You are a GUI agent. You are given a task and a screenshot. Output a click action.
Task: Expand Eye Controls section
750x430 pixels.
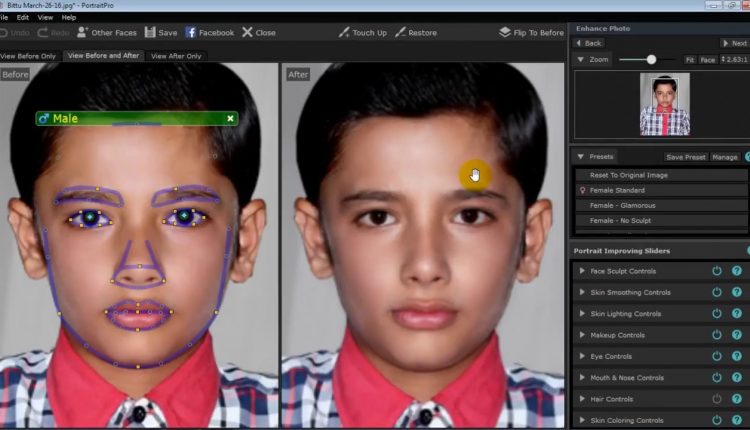pyautogui.click(x=582, y=356)
